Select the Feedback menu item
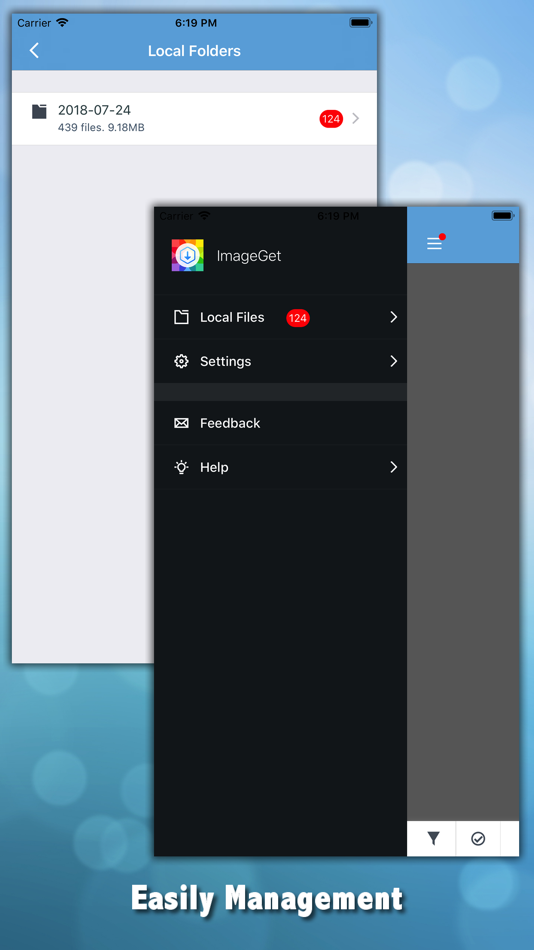This screenshot has width=534, height=950. (281, 423)
